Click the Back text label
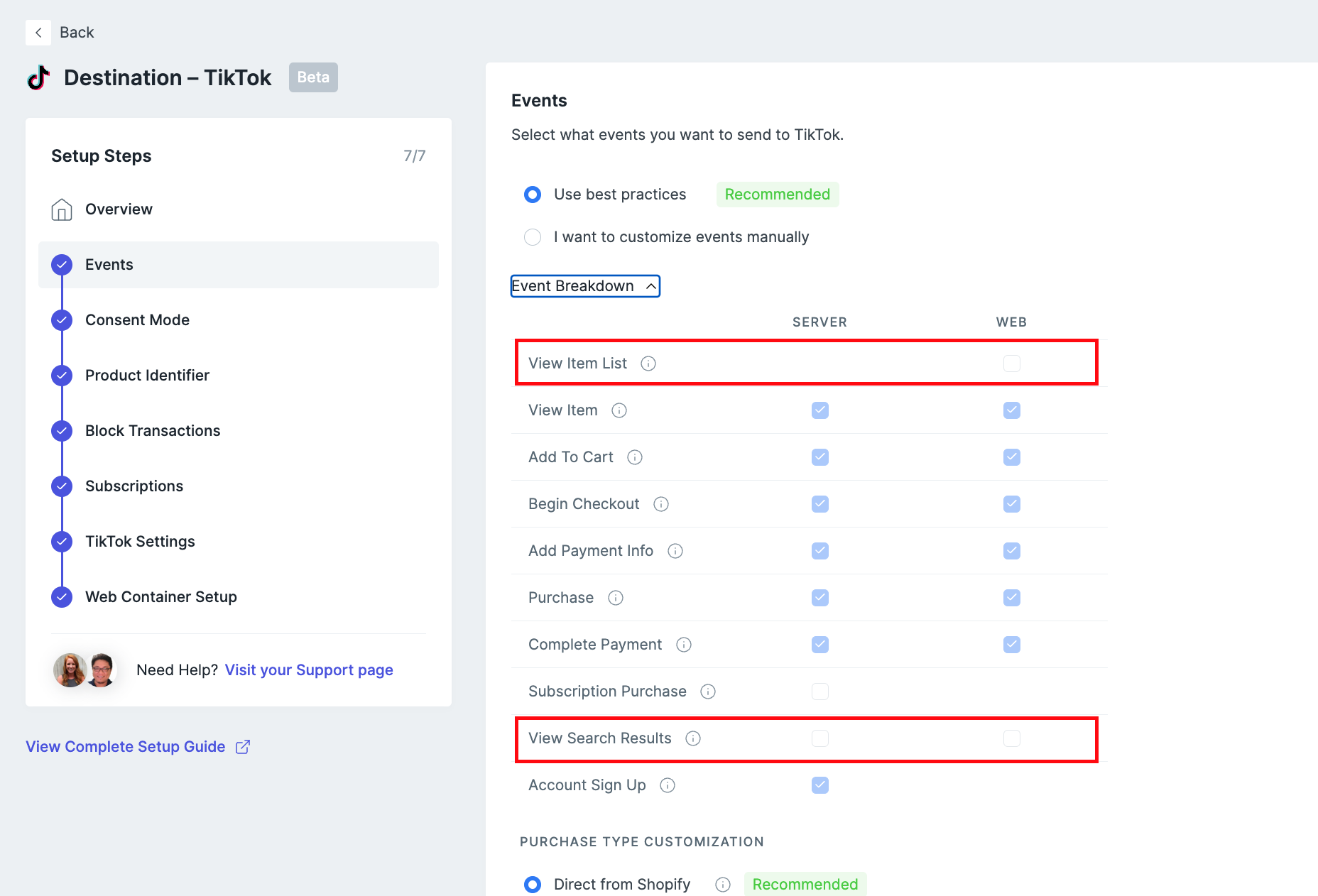Screen dimensions: 1318x896 click(x=77, y=33)
